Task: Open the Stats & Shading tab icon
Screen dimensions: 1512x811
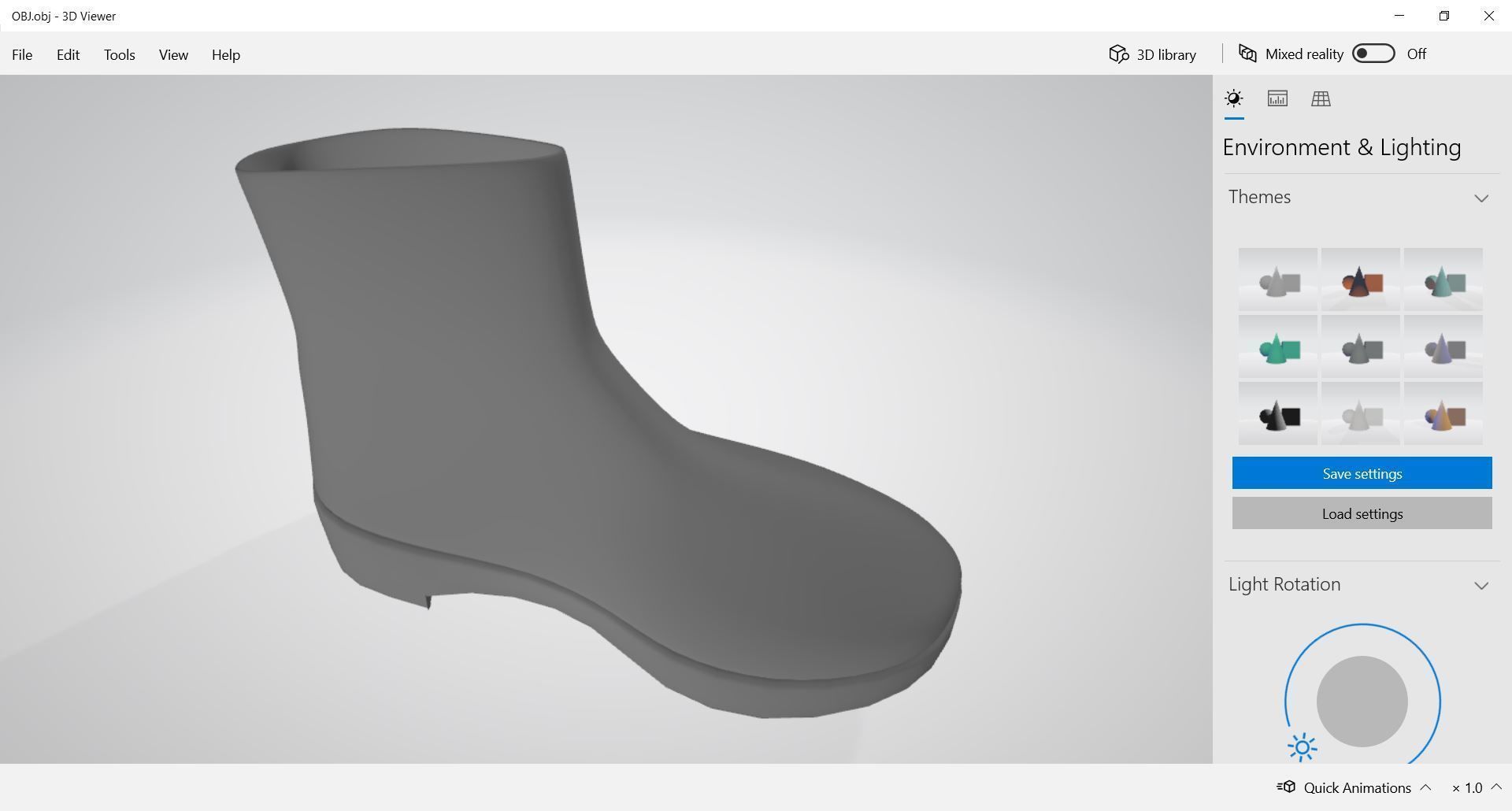Action: 1277,98
